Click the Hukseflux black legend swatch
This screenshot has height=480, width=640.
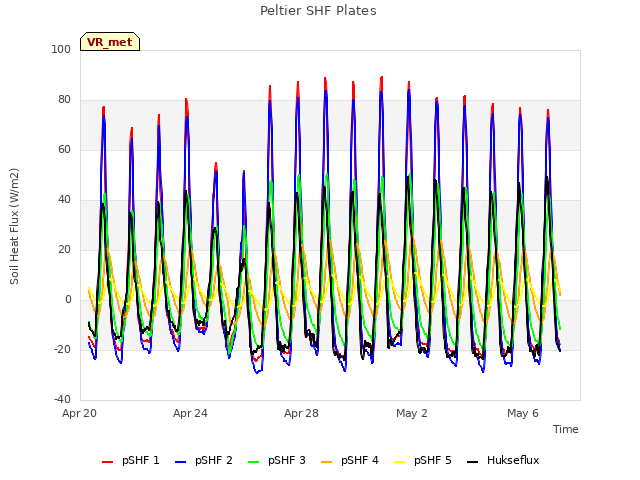(473, 462)
